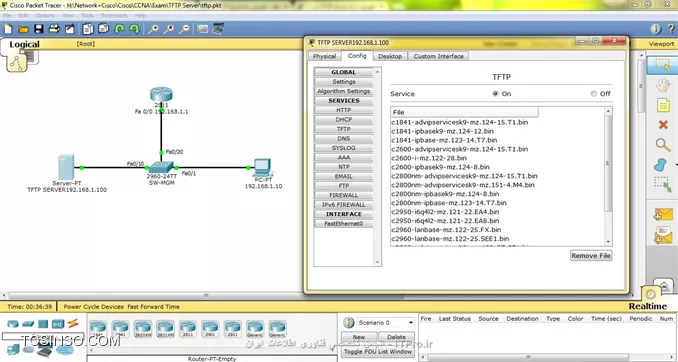678x362 pixels.
Task: Undo the last action
Action: 119,29
